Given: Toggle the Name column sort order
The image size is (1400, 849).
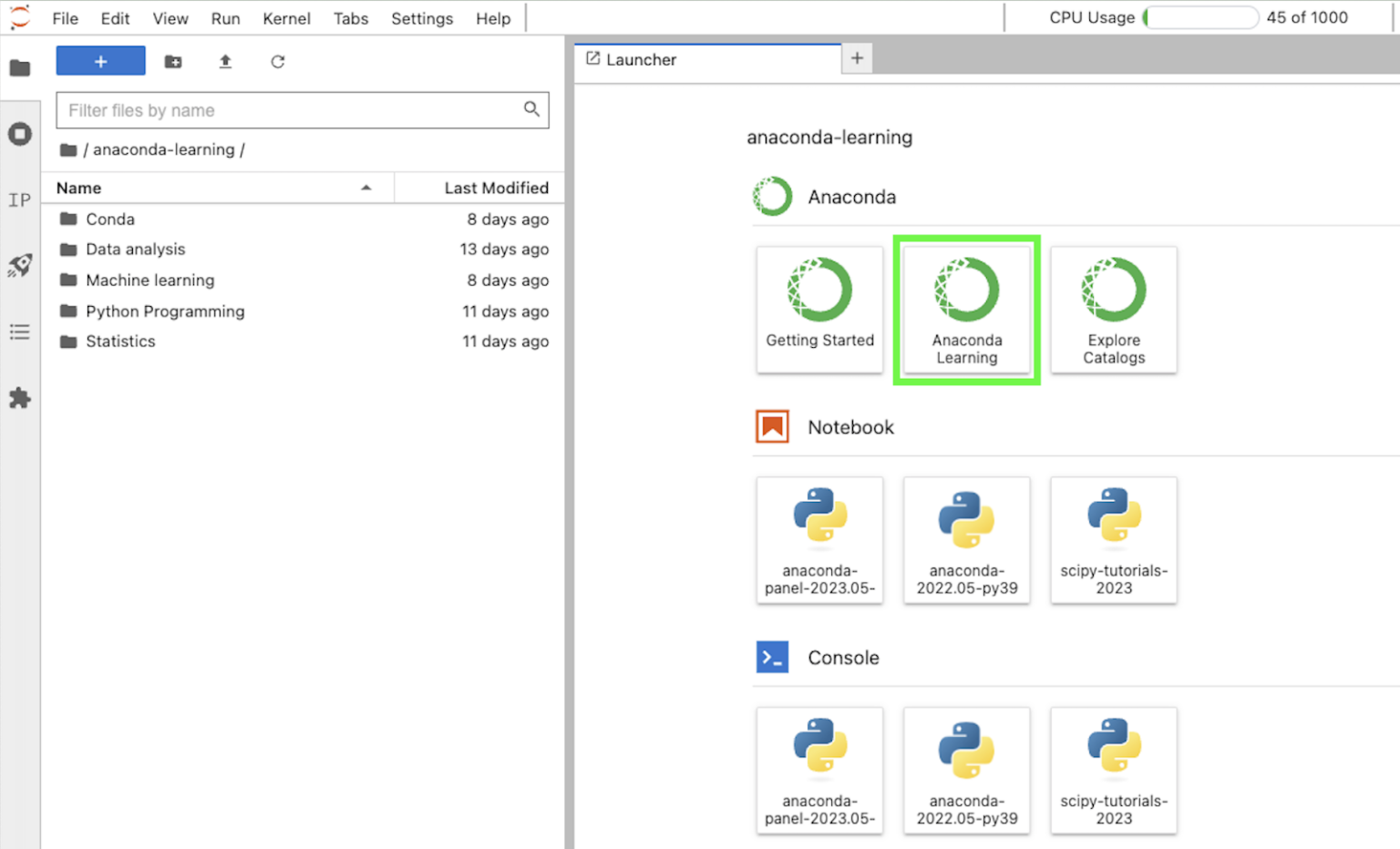Looking at the screenshot, I should pos(77,188).
